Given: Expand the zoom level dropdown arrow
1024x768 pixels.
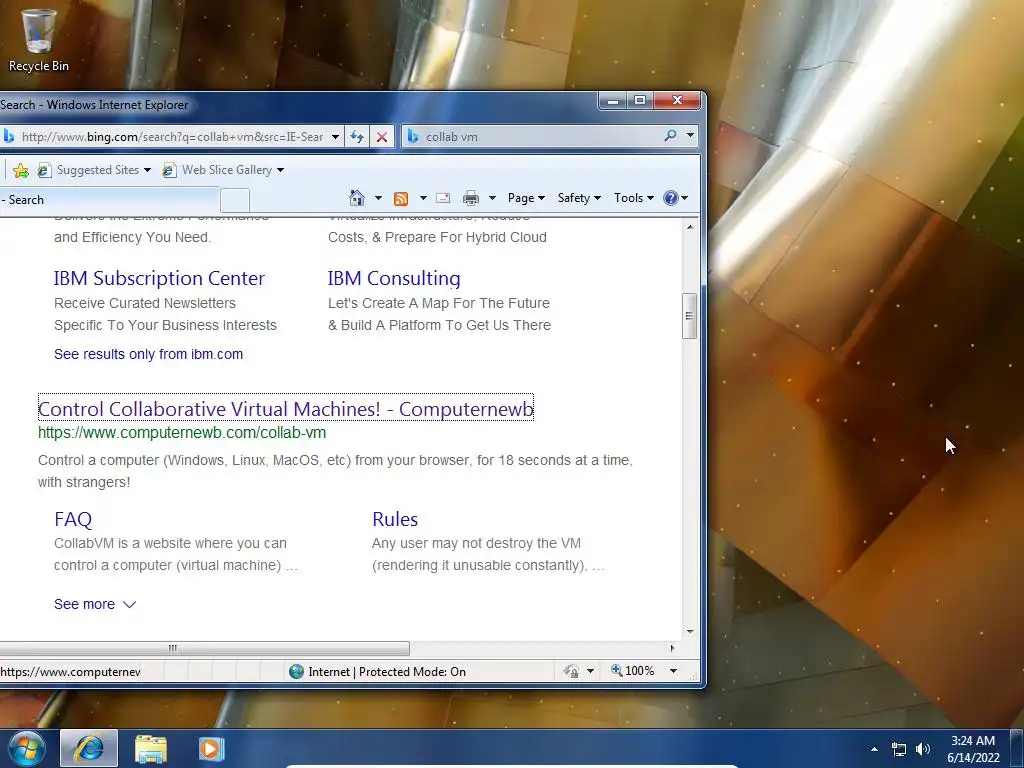Looking at the screenshot, I should tap(673, 671).
